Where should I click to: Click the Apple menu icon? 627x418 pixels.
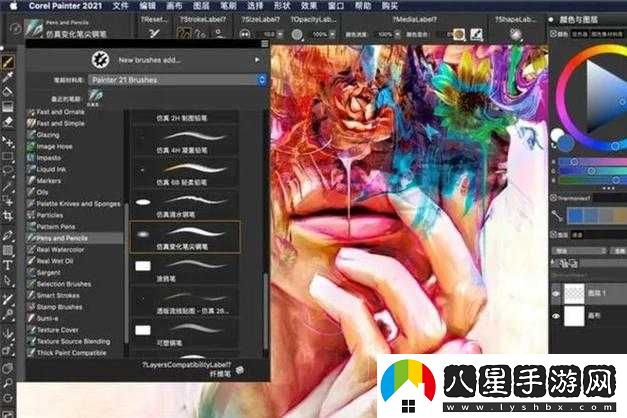coord(14,6)
